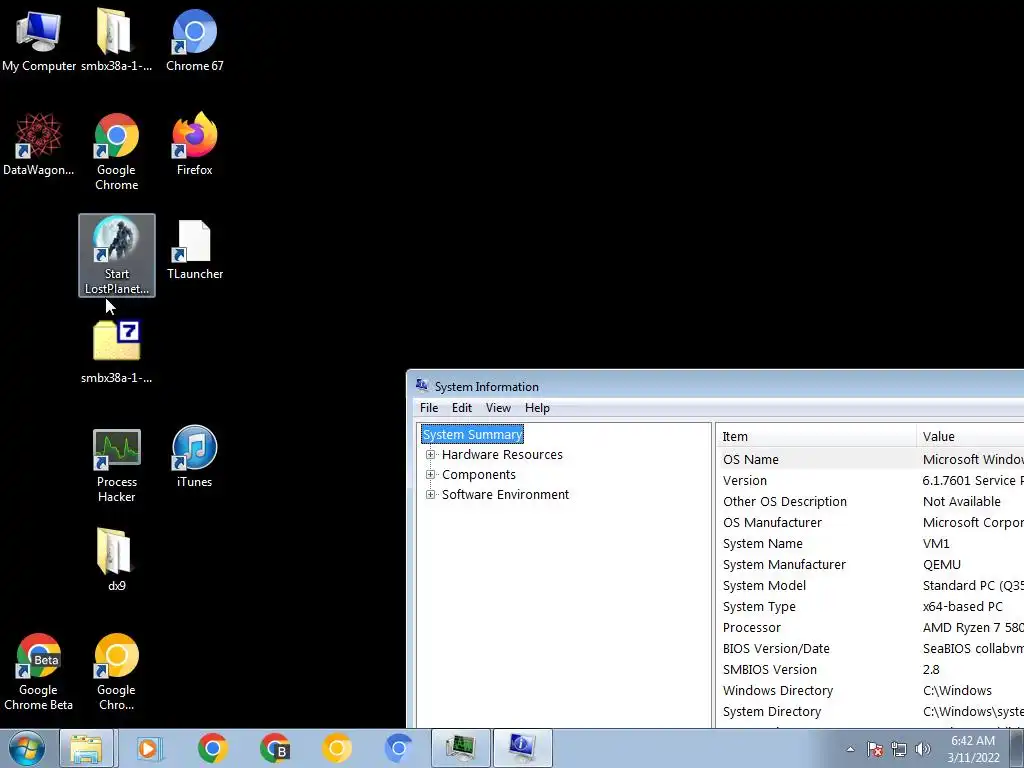
Task: Open Process Hacker desktop shortcut
Action: tap(116, 465)
